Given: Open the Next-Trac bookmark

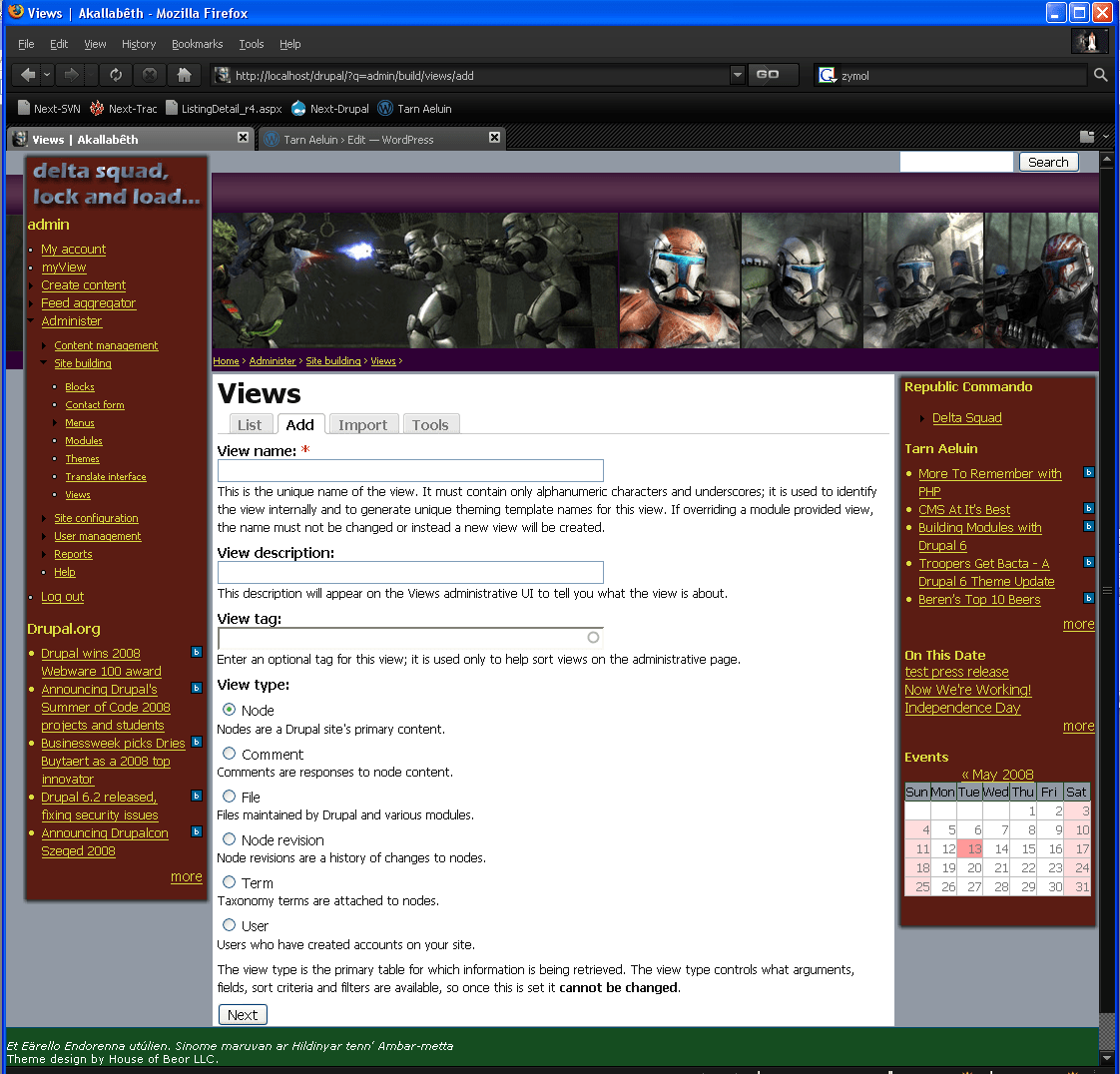Looking at the screenshot, I should click(x=123, y=109).
